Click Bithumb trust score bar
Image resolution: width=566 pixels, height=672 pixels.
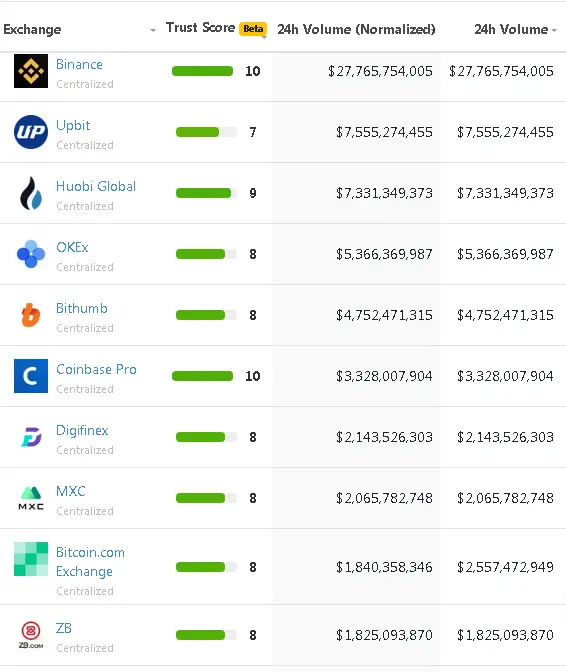click(207, 315)
